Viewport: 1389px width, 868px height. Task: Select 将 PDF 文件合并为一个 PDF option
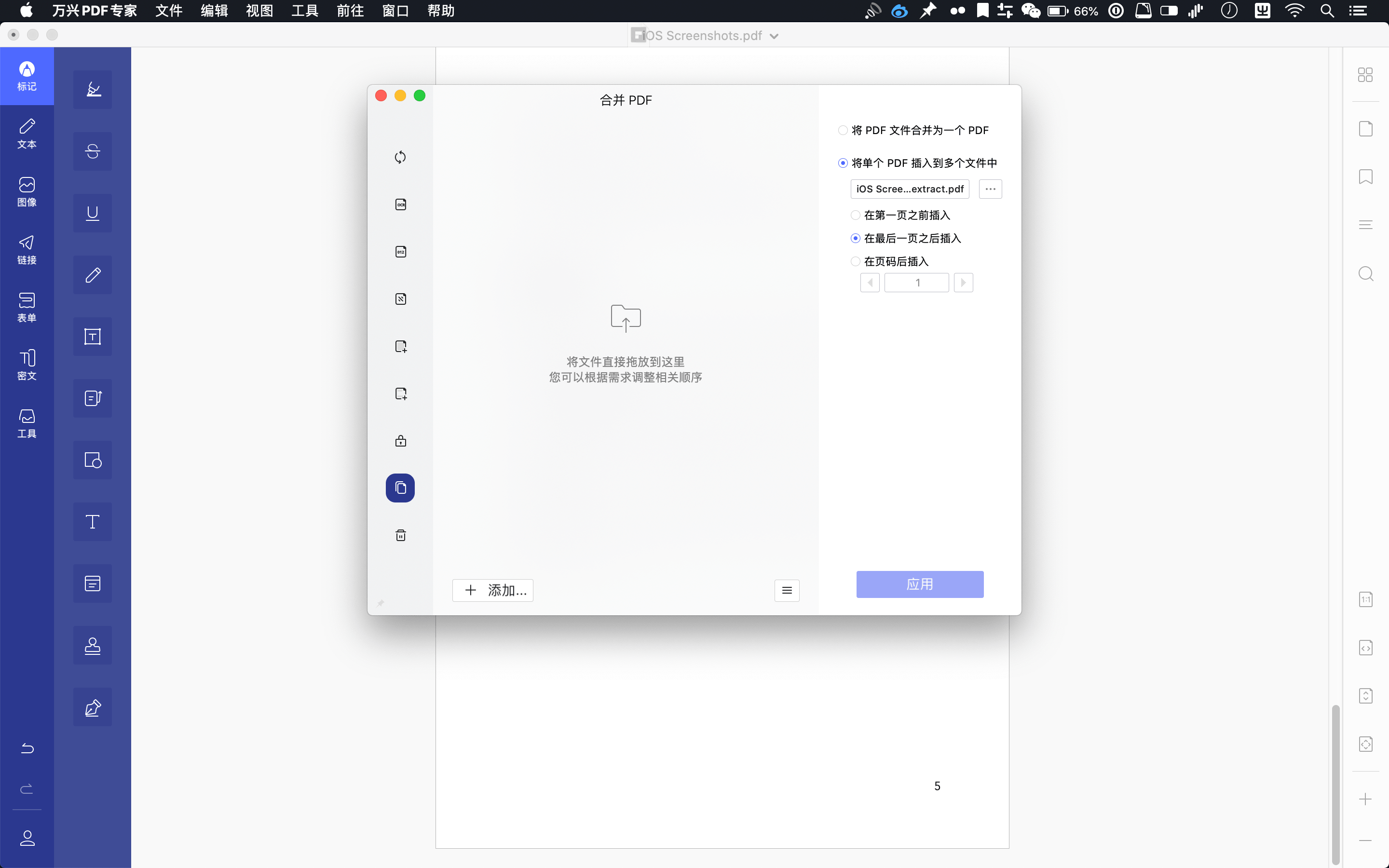[913, 130]
